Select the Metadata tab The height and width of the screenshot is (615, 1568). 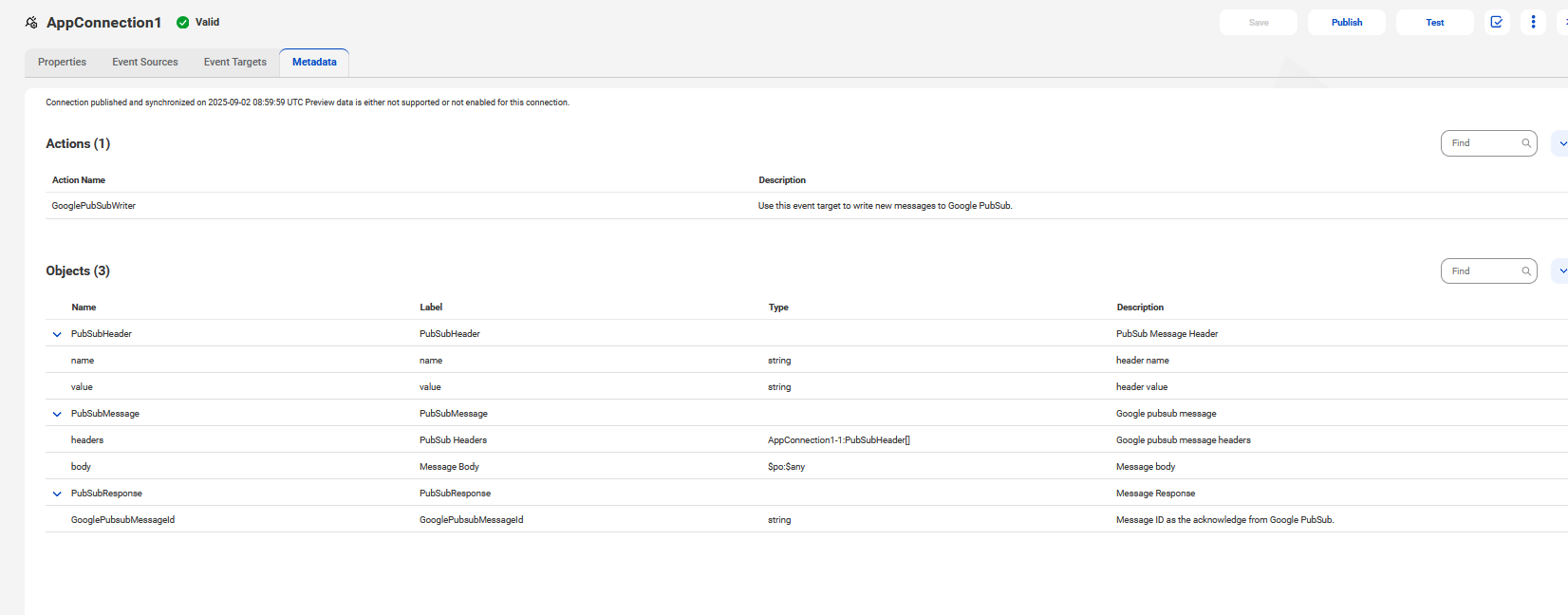314,62
